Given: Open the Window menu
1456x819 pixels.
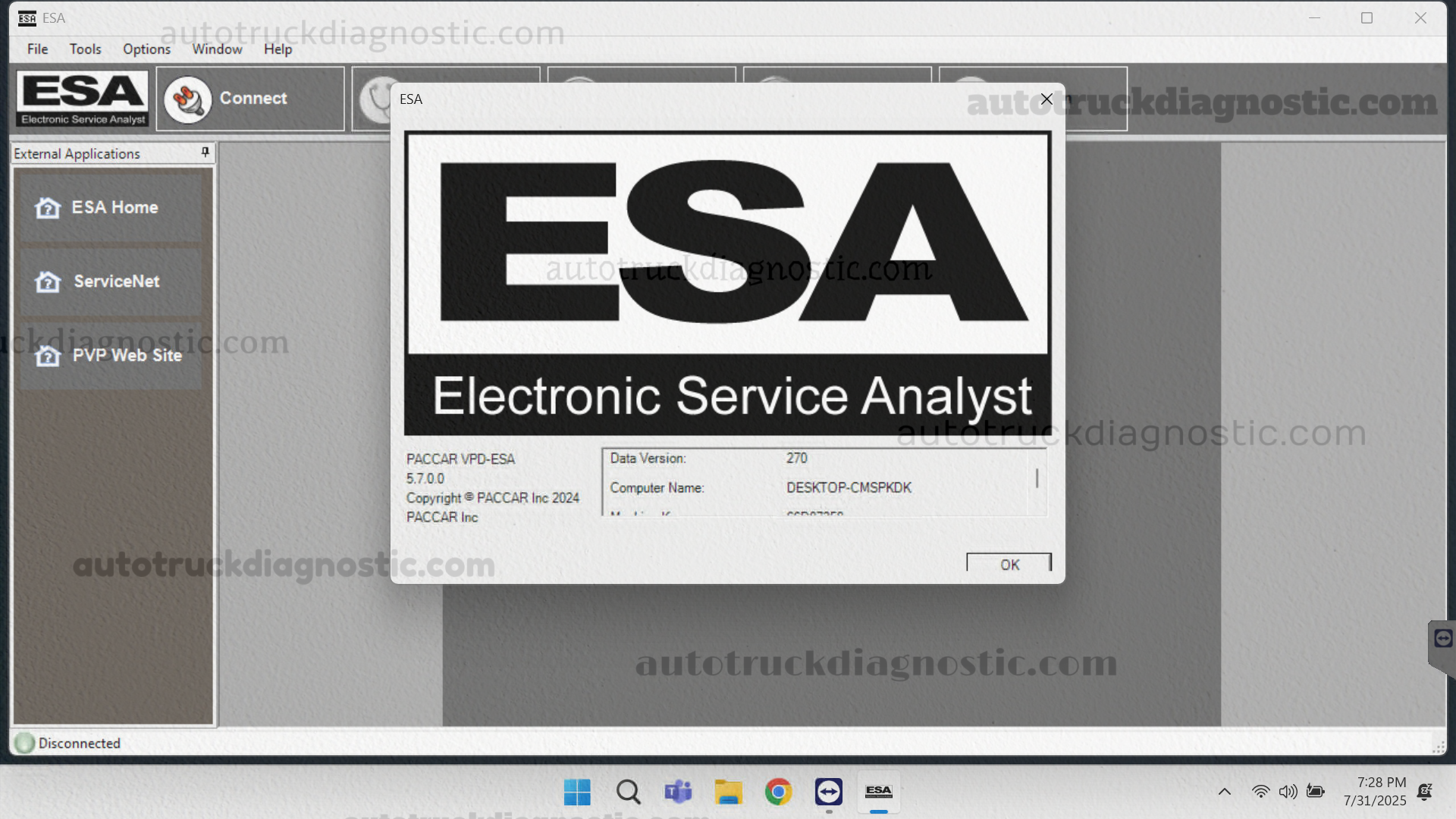Looking at the screenshot, I should (217, 49).
